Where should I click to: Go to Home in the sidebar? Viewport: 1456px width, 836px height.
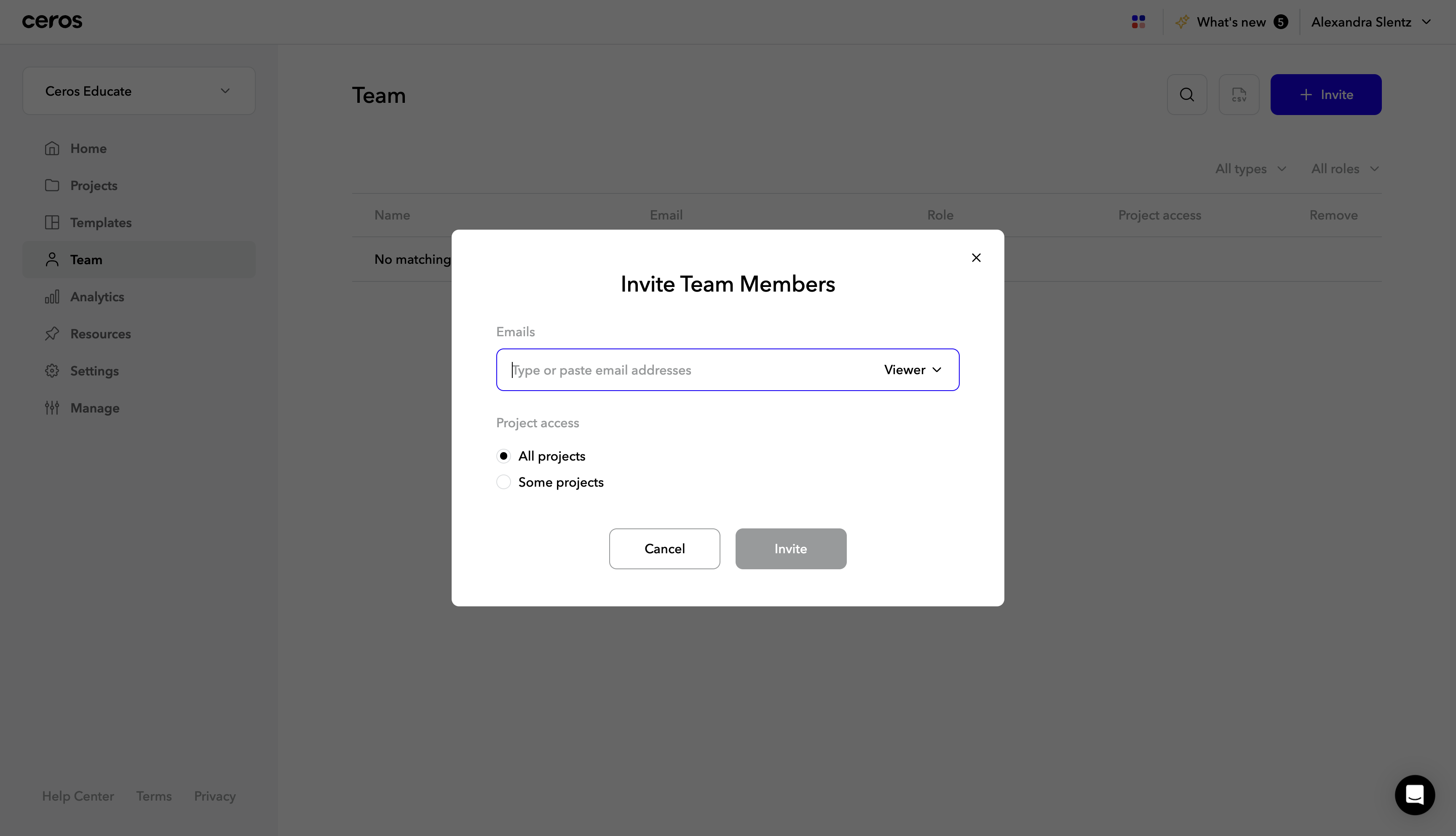pyautogui.click(x=139, y=148)
